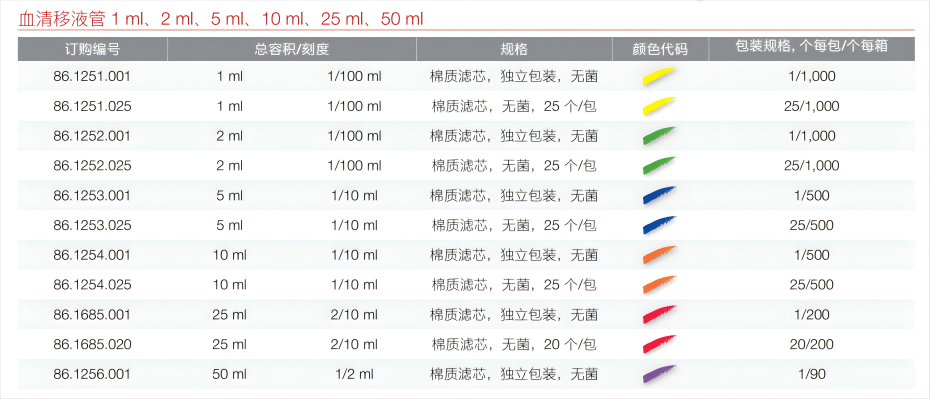Screen dimensions: 930x399
Task: Click the red color swatch for 86.1685.001
Action: click(x=659, y=314)
